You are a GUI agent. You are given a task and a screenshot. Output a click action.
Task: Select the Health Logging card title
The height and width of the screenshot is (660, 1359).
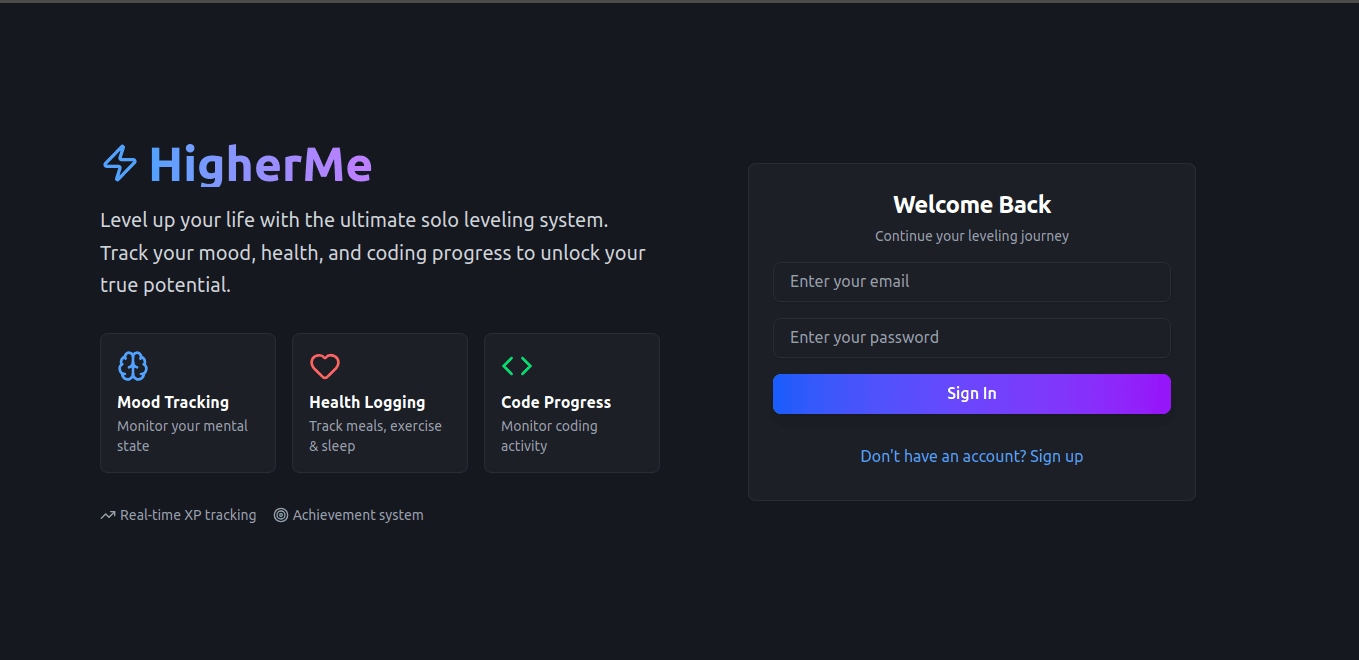[367, 402]
